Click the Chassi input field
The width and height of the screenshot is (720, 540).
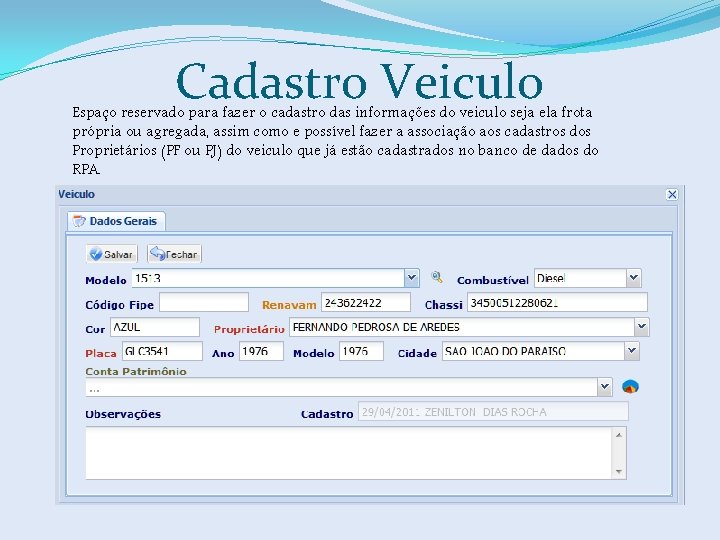click(557, 303)
